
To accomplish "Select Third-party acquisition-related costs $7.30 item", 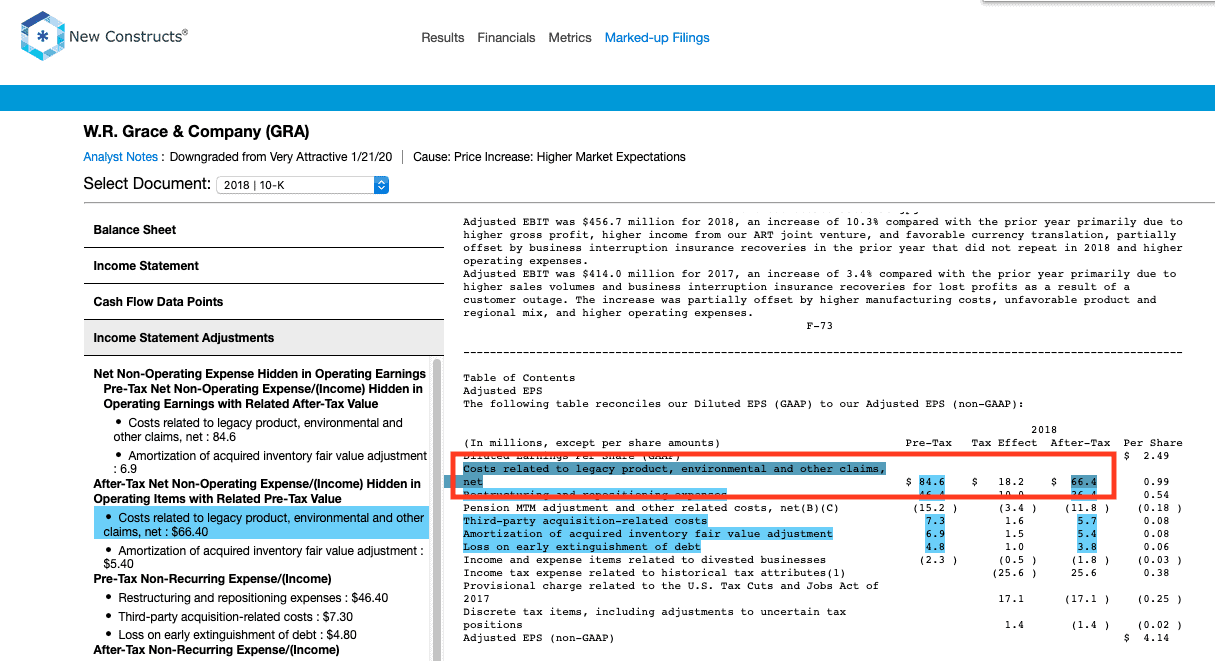I will (235, 617).
